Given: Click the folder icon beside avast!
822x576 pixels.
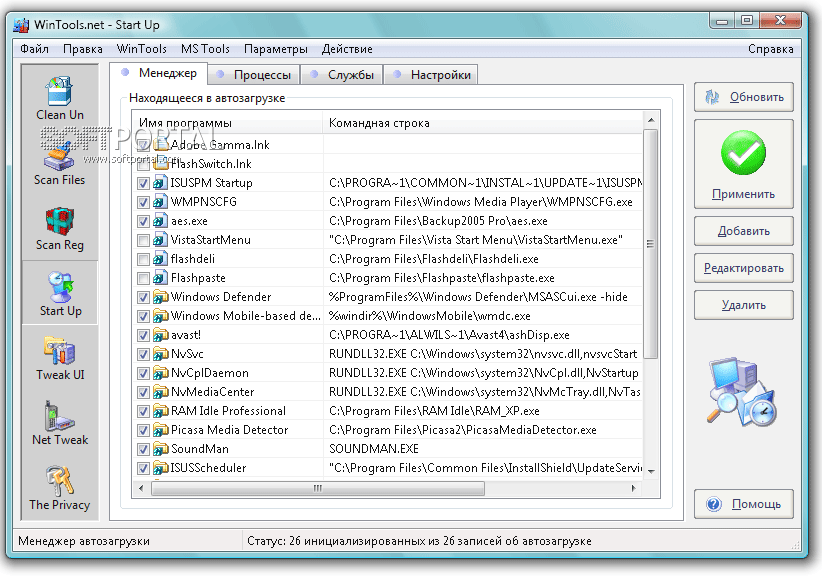Looking at the screenshot, I should [x=160, y=335].
